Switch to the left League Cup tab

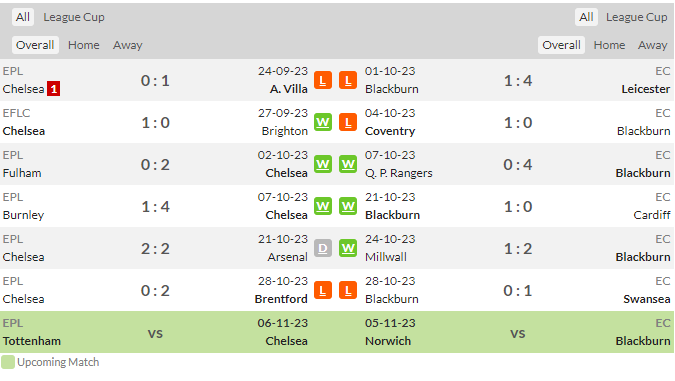click(74, 17)
